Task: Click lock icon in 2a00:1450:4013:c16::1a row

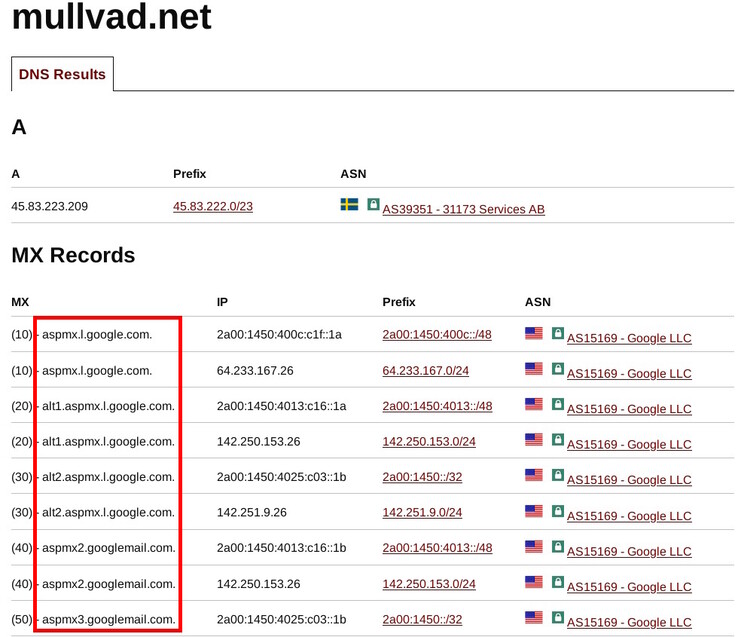Action: (x=558, y=404)
